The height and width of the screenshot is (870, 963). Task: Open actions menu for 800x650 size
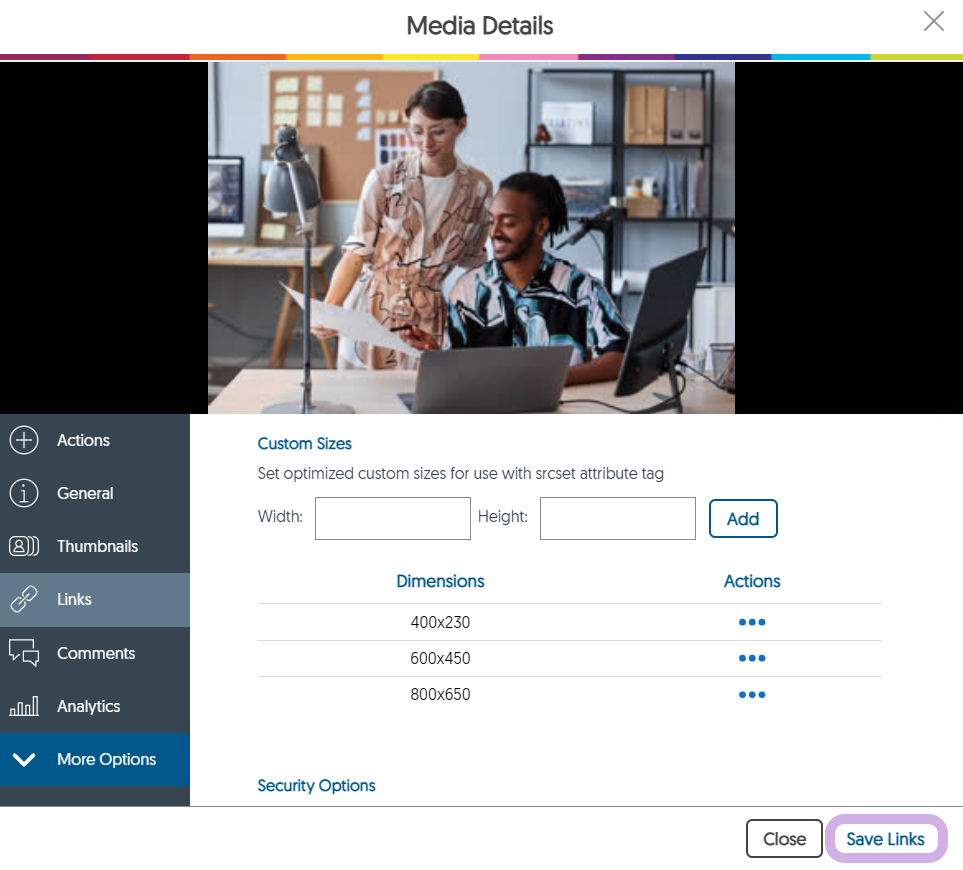click(x=752, y=694)
